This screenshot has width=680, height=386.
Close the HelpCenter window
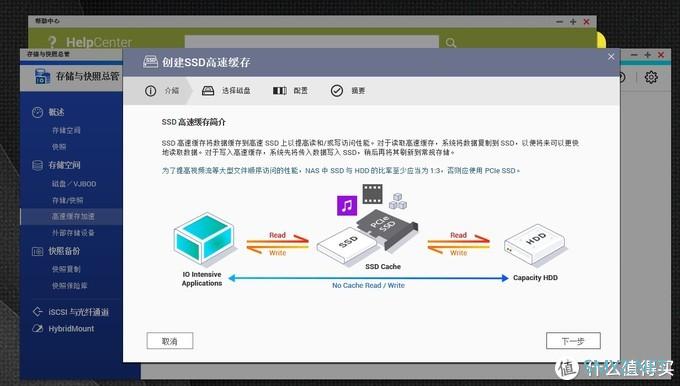[586, 21]
